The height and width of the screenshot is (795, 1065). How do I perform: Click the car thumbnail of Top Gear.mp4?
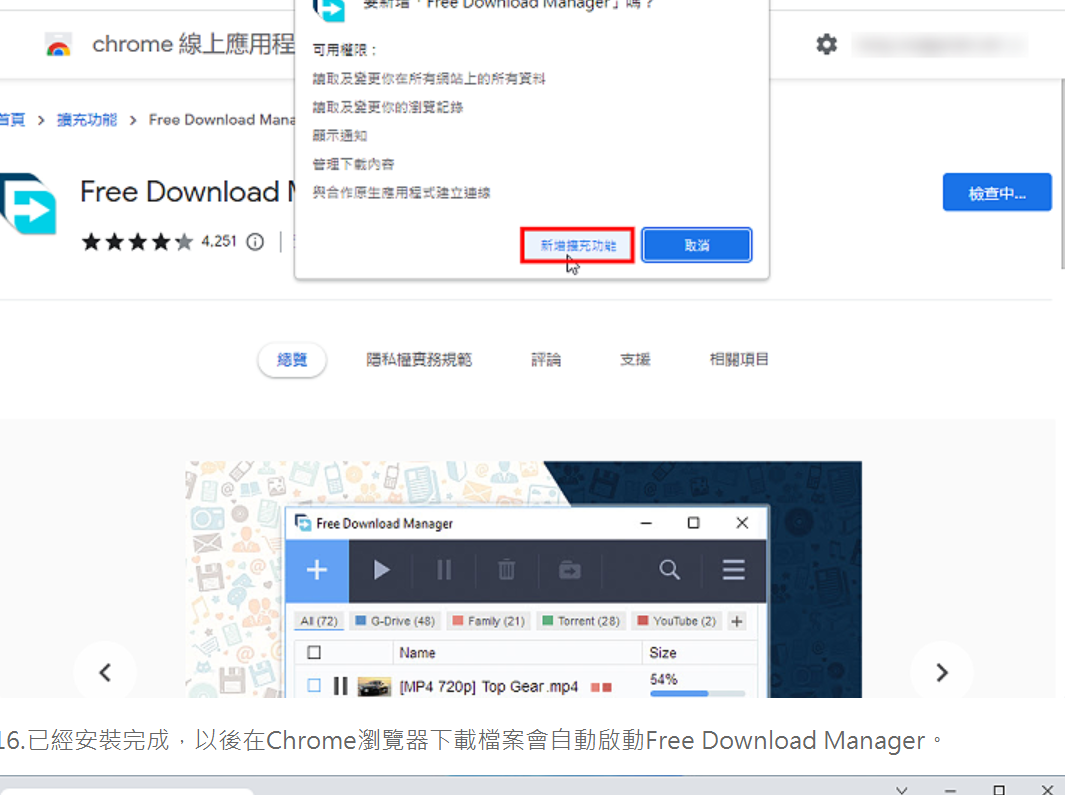pos(374,687)
